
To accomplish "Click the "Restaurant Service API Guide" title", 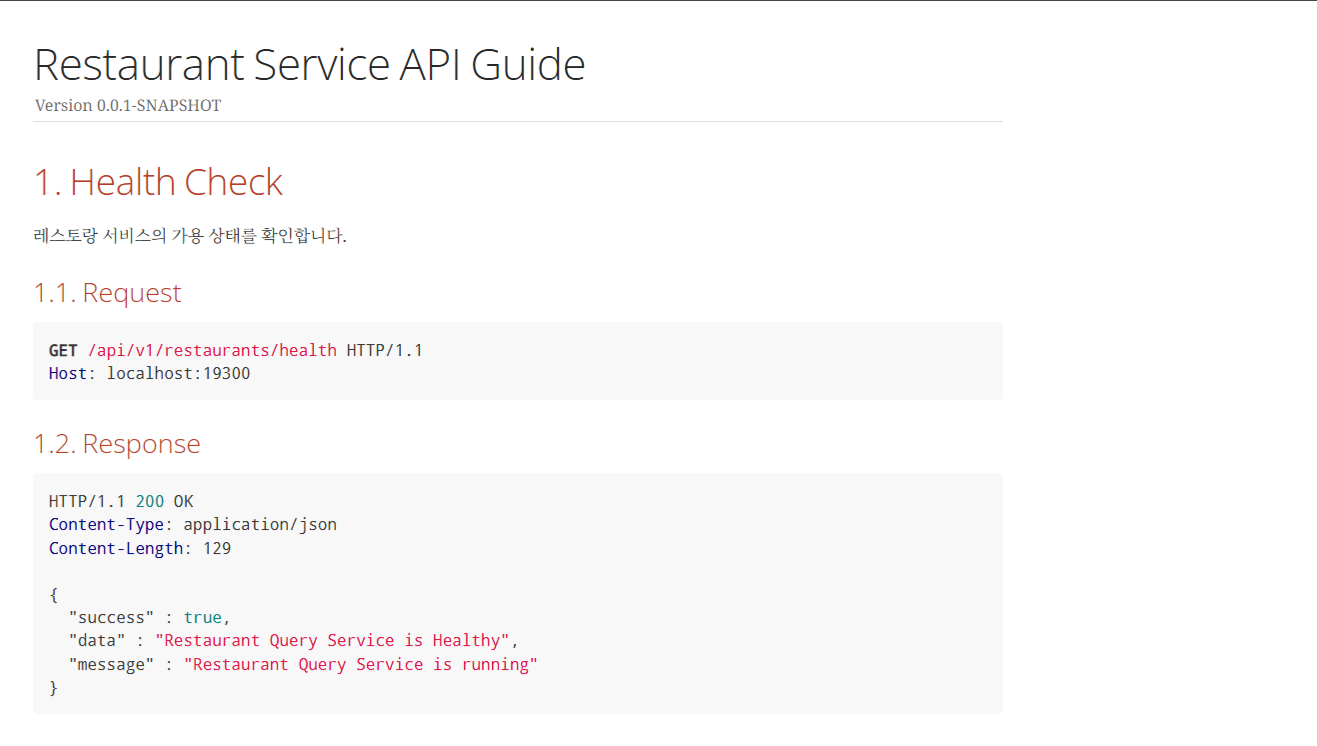I will 310,65.
